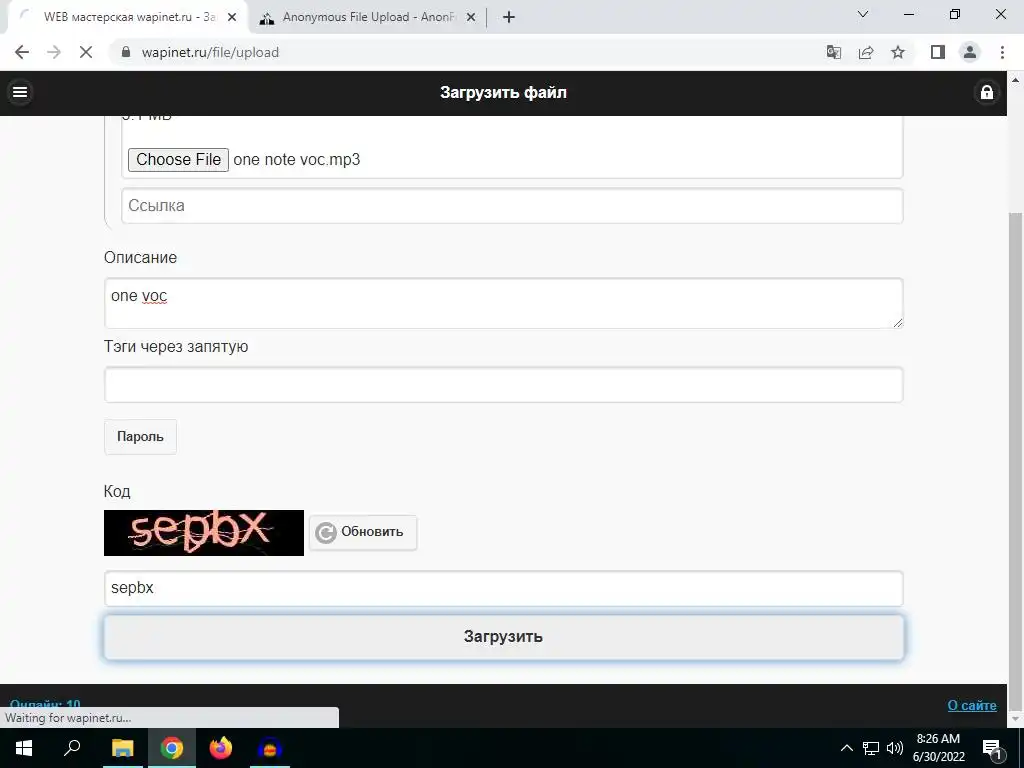1024x768 pixels.
Task: Open the tab search chevron
Action: click(x=863, y=14)
